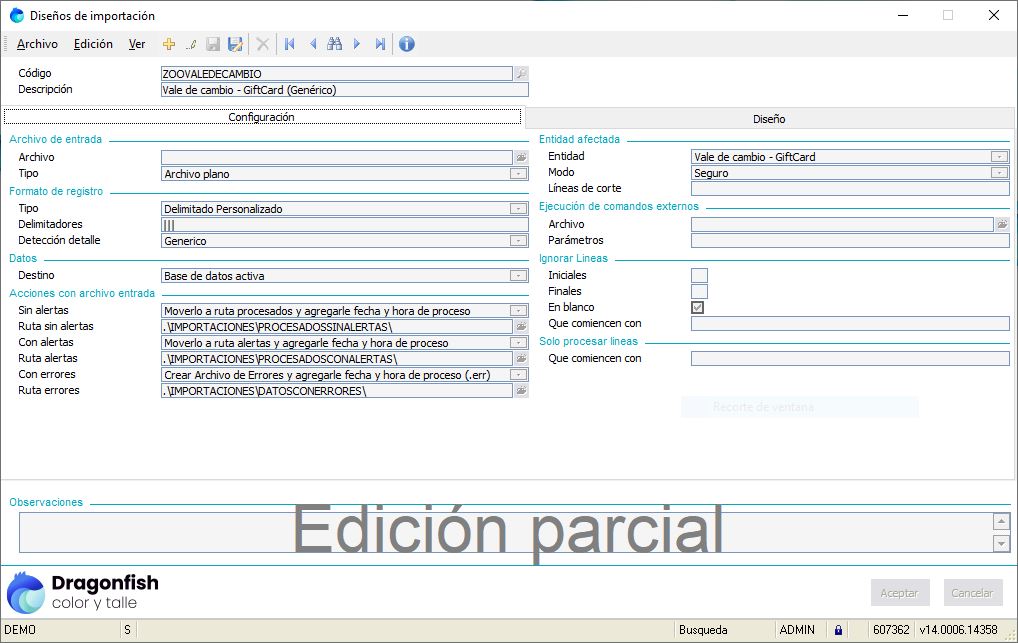Go to next record arrow

[x=357, y=44]
